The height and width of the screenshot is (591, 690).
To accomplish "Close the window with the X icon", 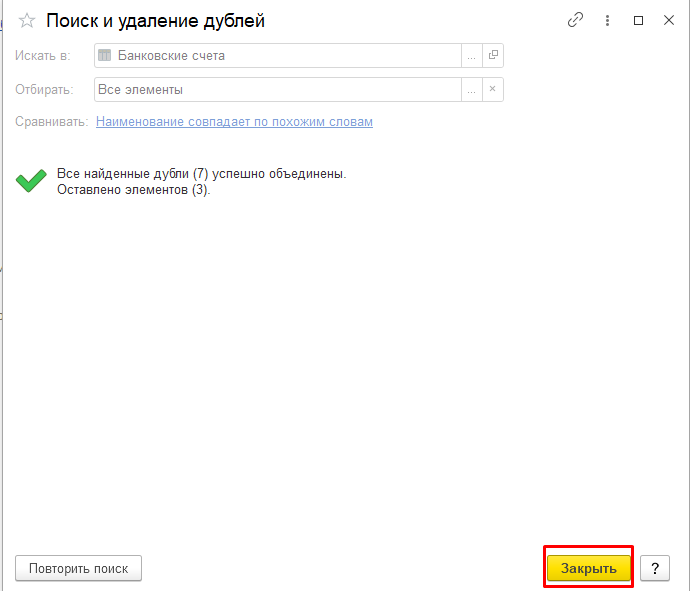I will [x=668, y=20].
